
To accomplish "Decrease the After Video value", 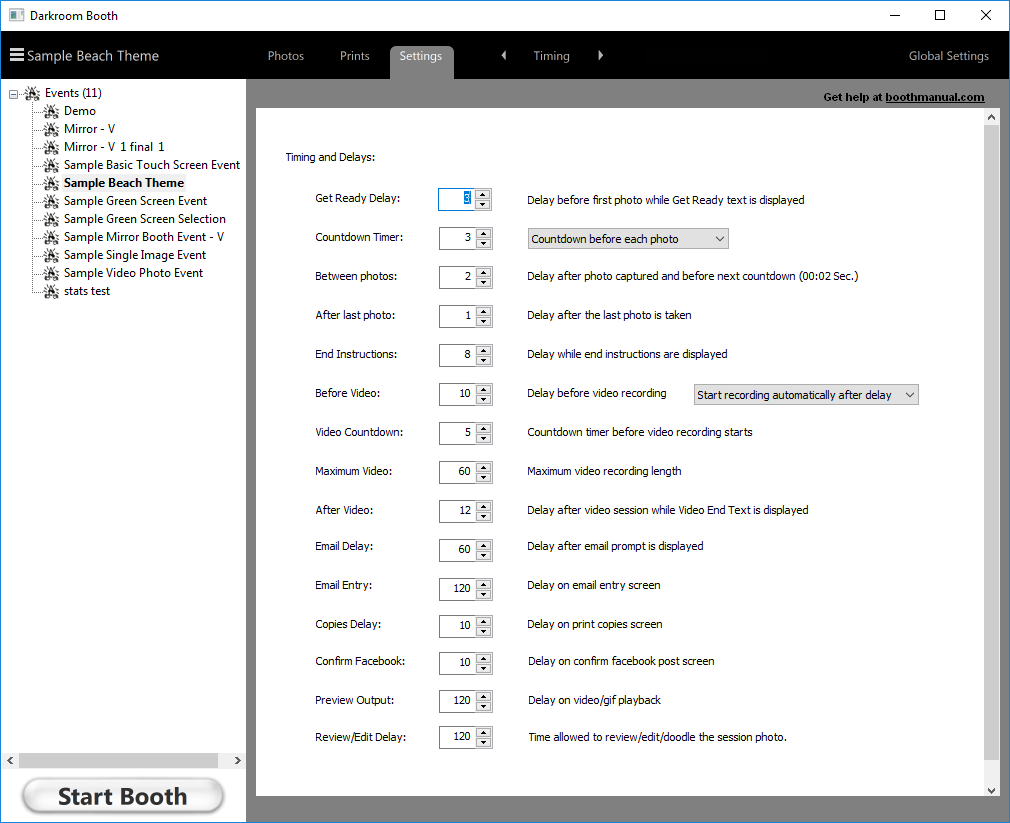I will [x=484, y=516].
